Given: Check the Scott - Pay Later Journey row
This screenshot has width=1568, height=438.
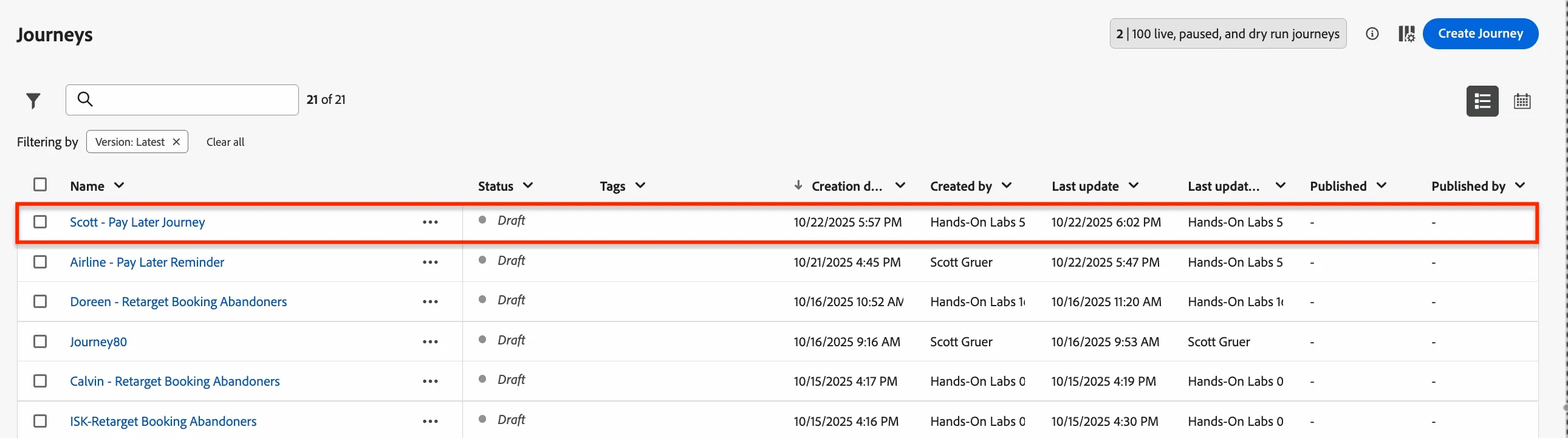Looking at the screenshot, I should coord(40,222).
